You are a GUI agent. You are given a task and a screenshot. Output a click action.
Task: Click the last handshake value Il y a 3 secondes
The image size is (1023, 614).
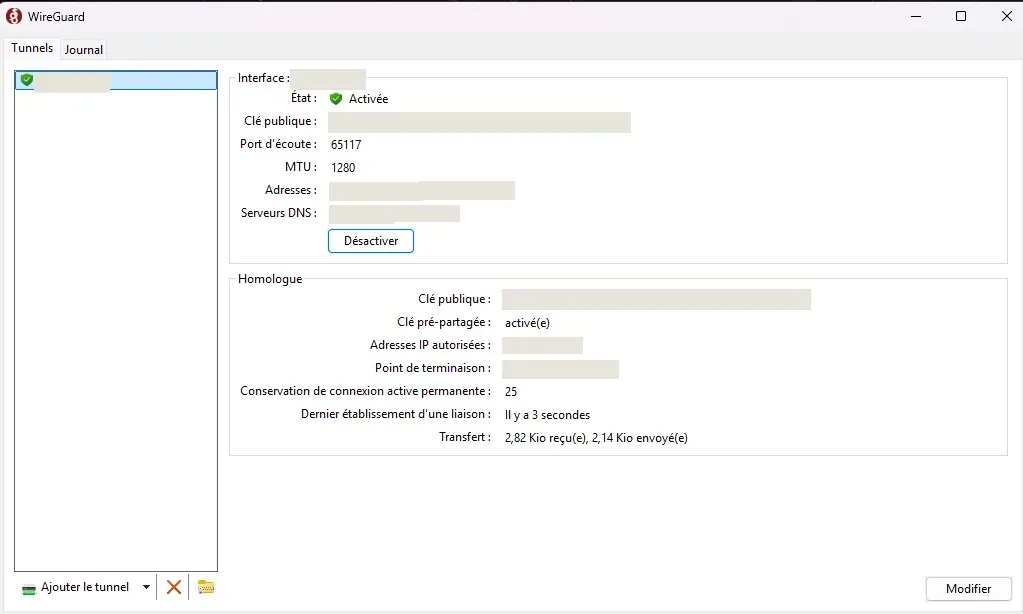click(x=547, y=415)
